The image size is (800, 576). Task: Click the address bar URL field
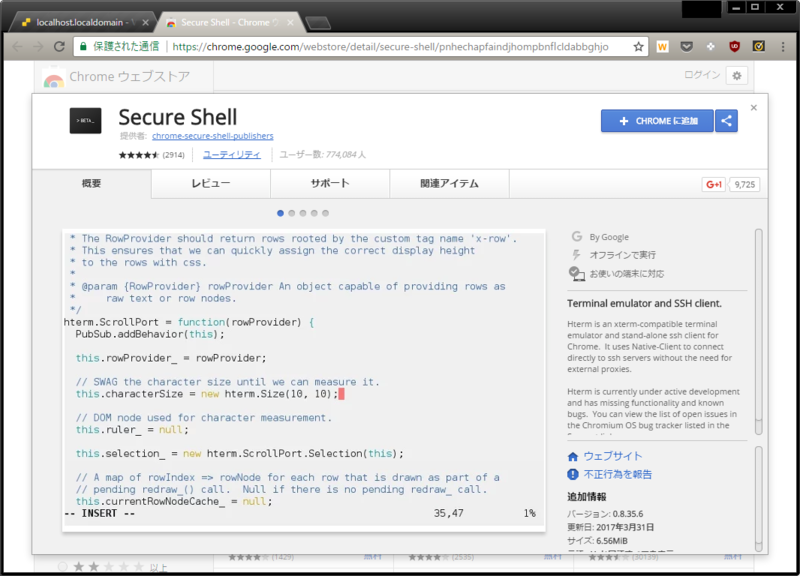(390, 47)
